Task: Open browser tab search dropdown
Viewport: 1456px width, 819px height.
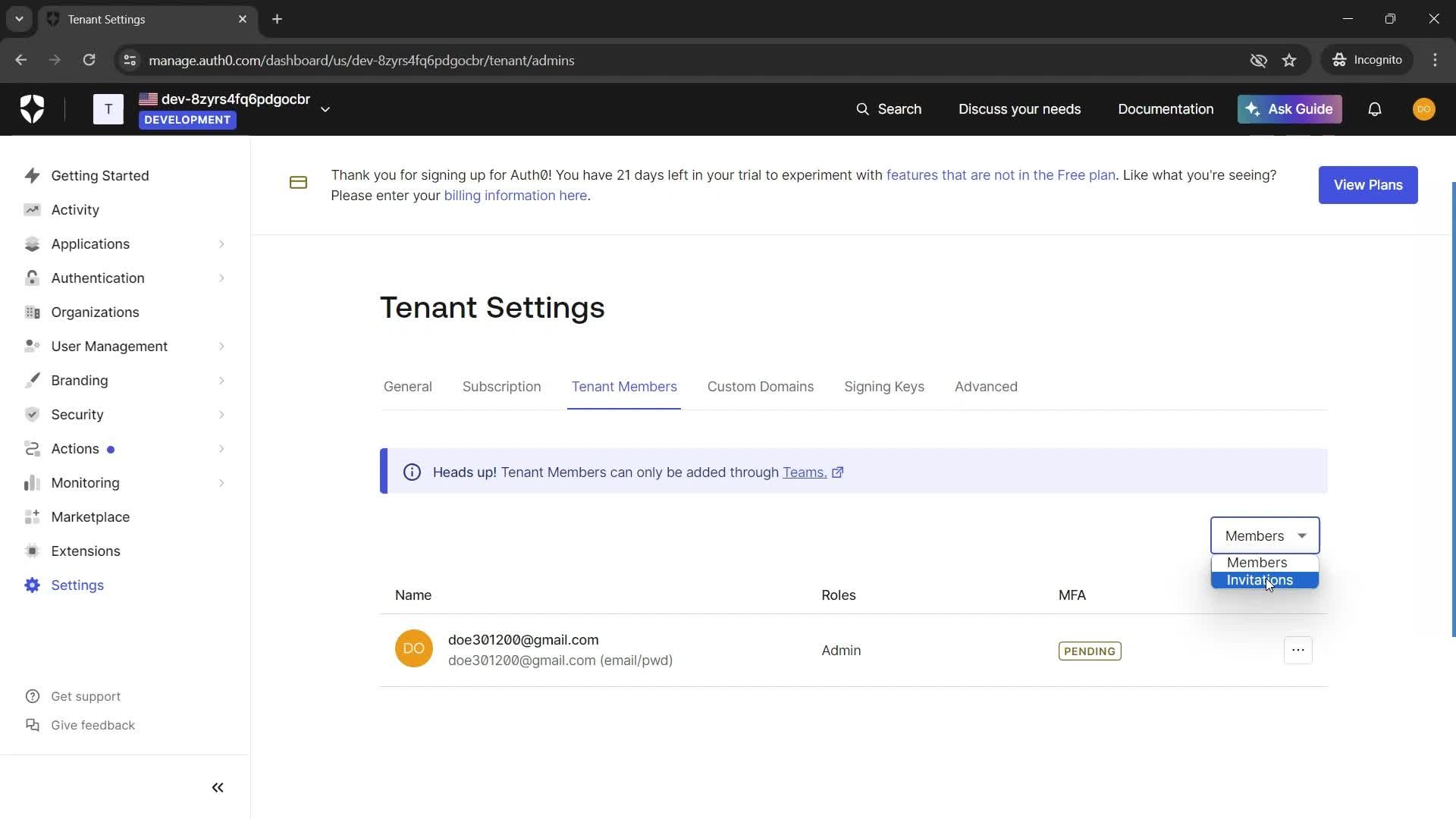Action: (19, 19)
